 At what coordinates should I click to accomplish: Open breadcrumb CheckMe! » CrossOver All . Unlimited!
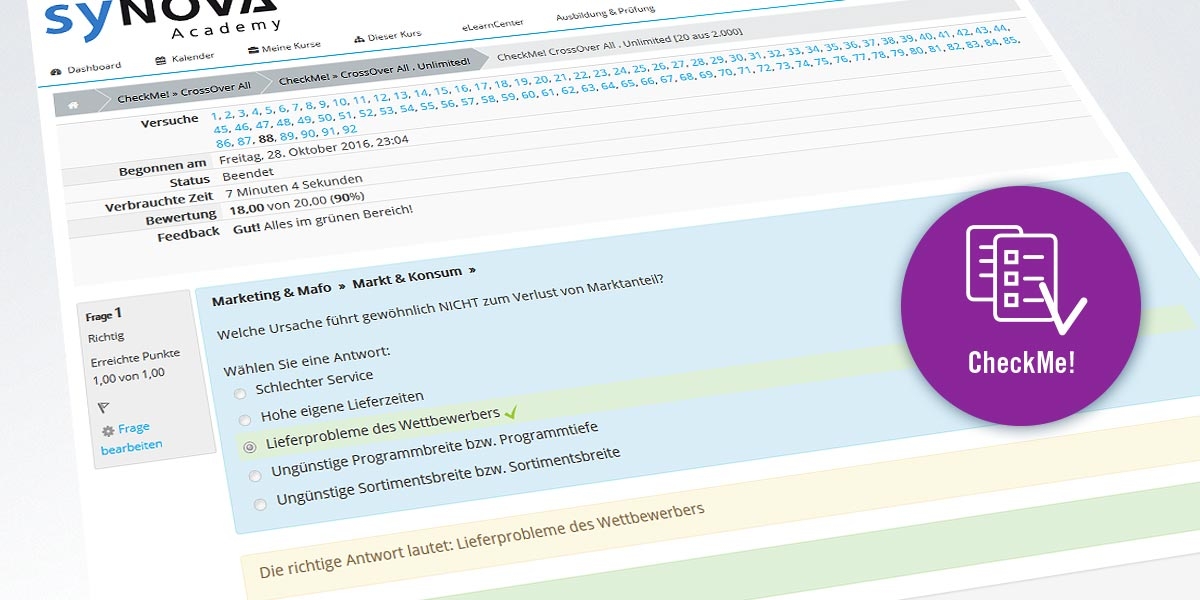375,72
